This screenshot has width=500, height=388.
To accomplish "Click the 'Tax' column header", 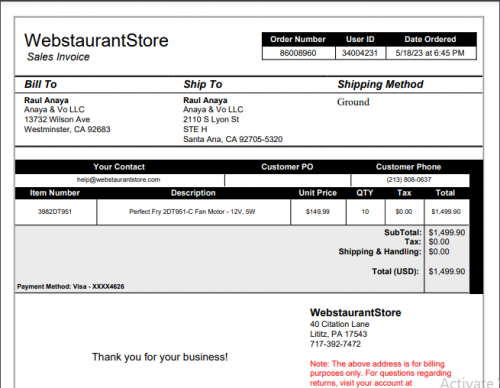I will pos(404,193).
